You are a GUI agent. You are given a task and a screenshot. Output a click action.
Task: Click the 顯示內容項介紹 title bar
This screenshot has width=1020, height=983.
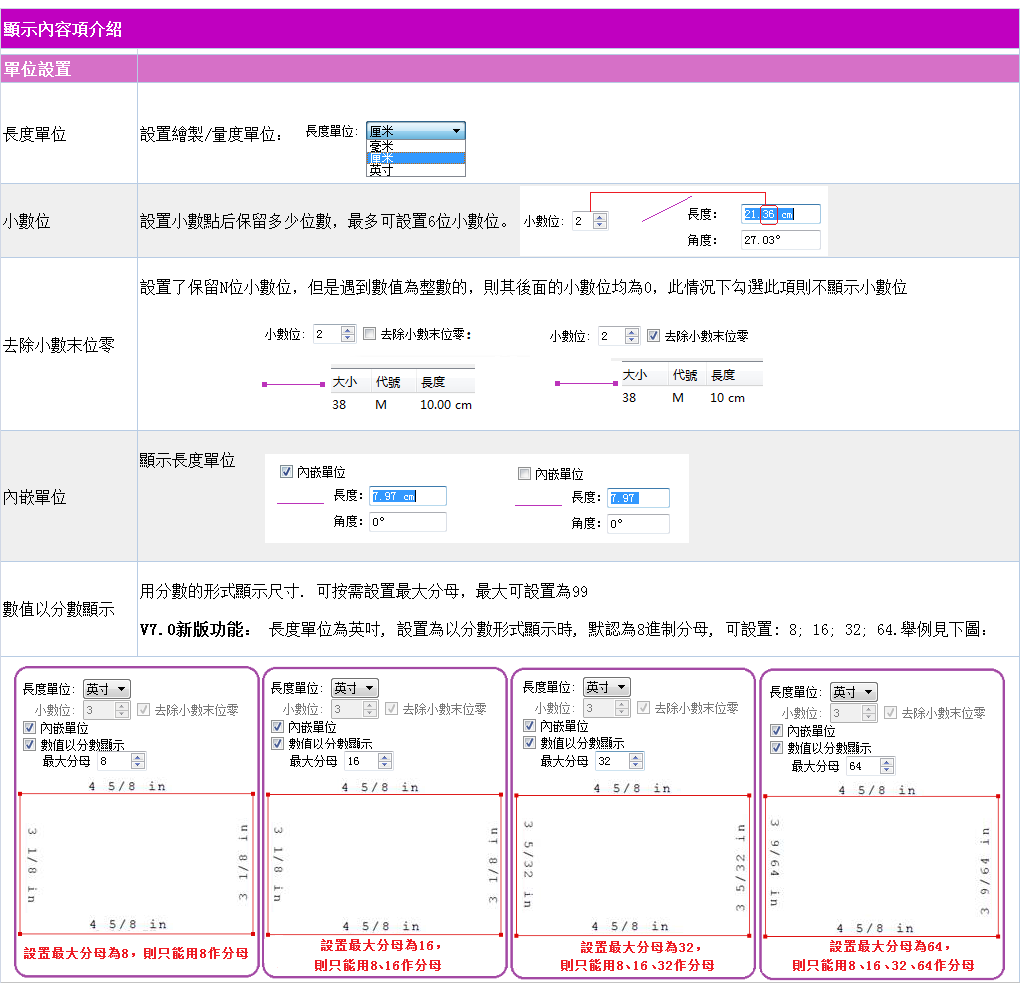[x=510, y=29]
